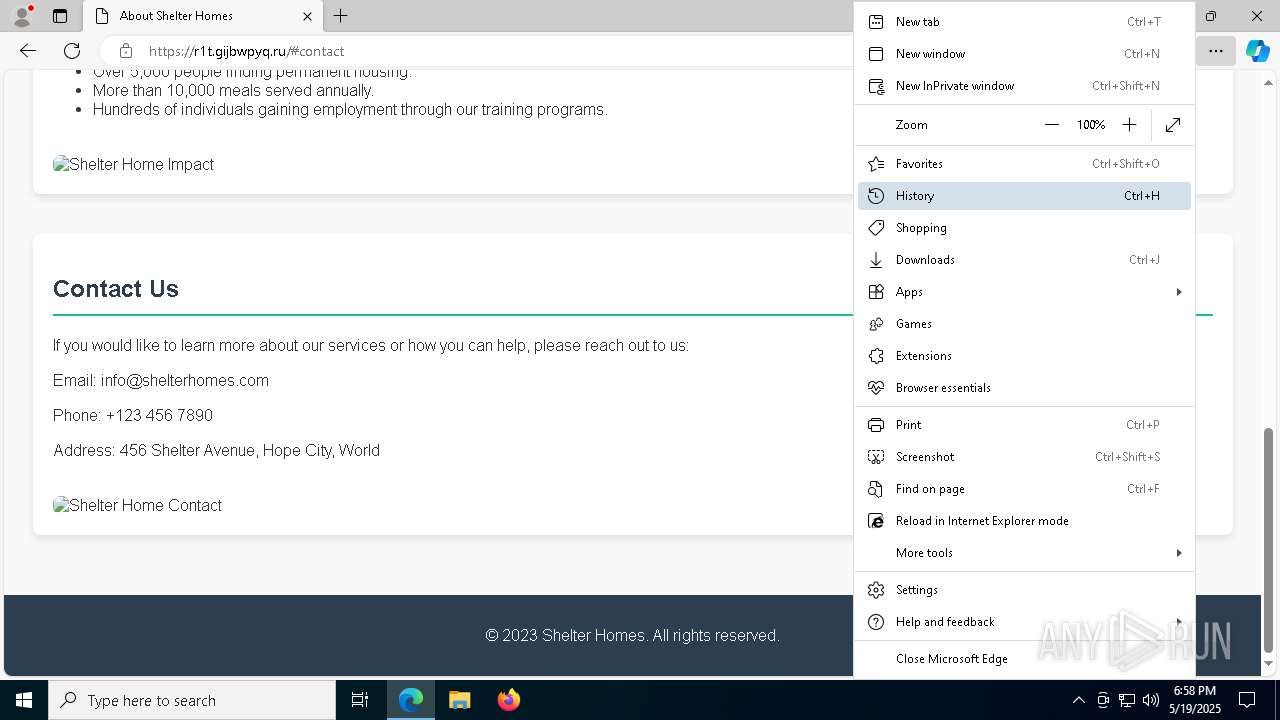Click the taskbar search box

192,700
